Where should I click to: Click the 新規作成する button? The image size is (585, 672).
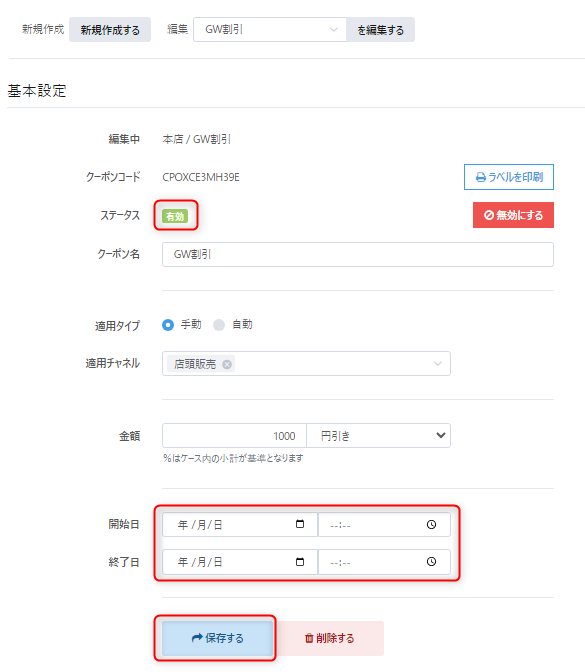110,30
